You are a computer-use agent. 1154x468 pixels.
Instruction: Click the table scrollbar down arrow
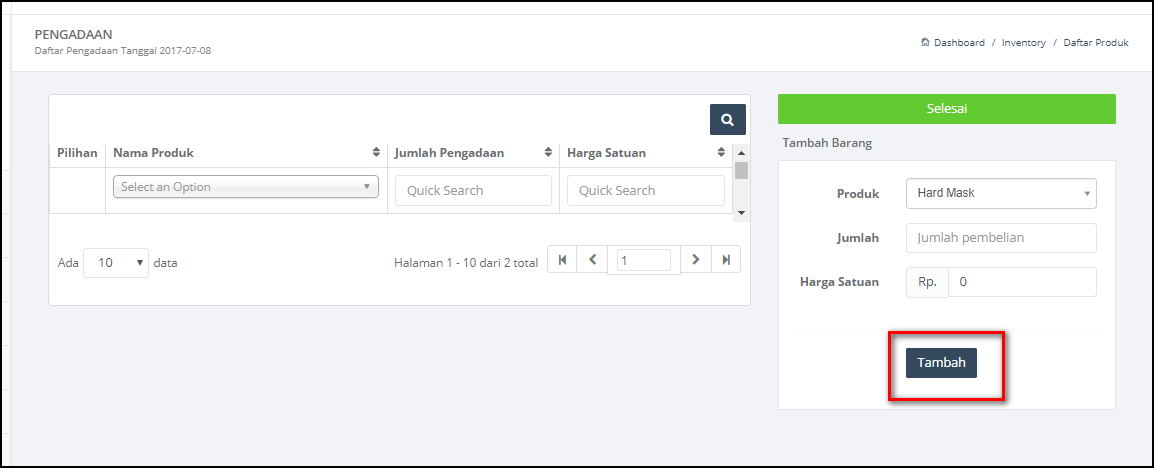tap(741, 213)
